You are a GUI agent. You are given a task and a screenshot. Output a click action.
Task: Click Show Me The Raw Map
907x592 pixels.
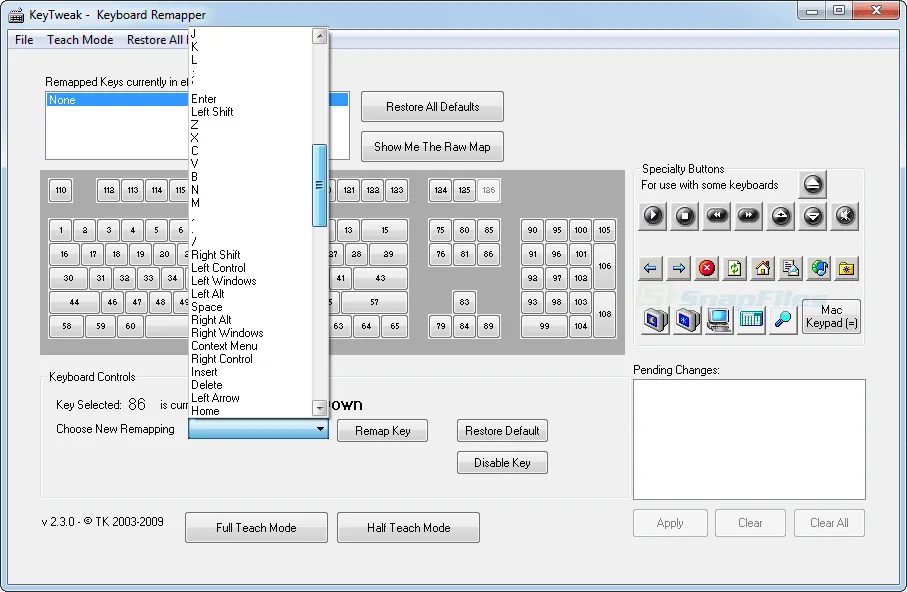(x=432, y=147)
